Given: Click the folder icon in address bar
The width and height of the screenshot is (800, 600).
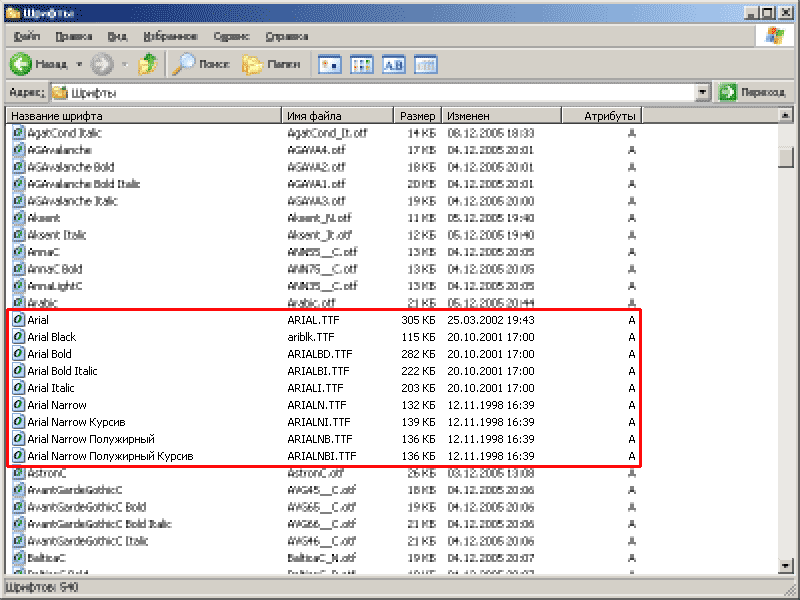Looking at the screenshot, I should pos(60,92).
